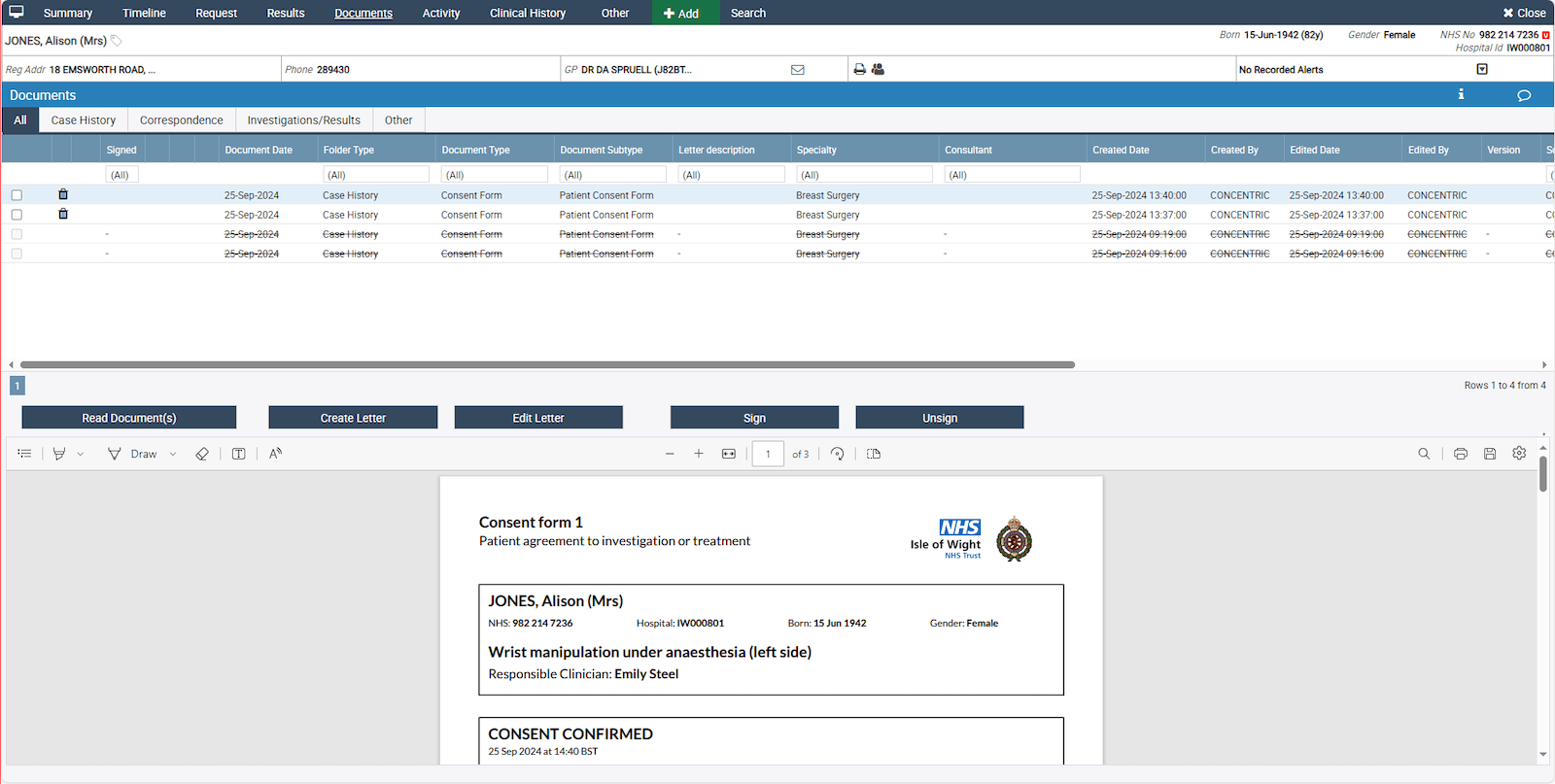
Task: Search within the PDF document
Action: point(1424,454)
